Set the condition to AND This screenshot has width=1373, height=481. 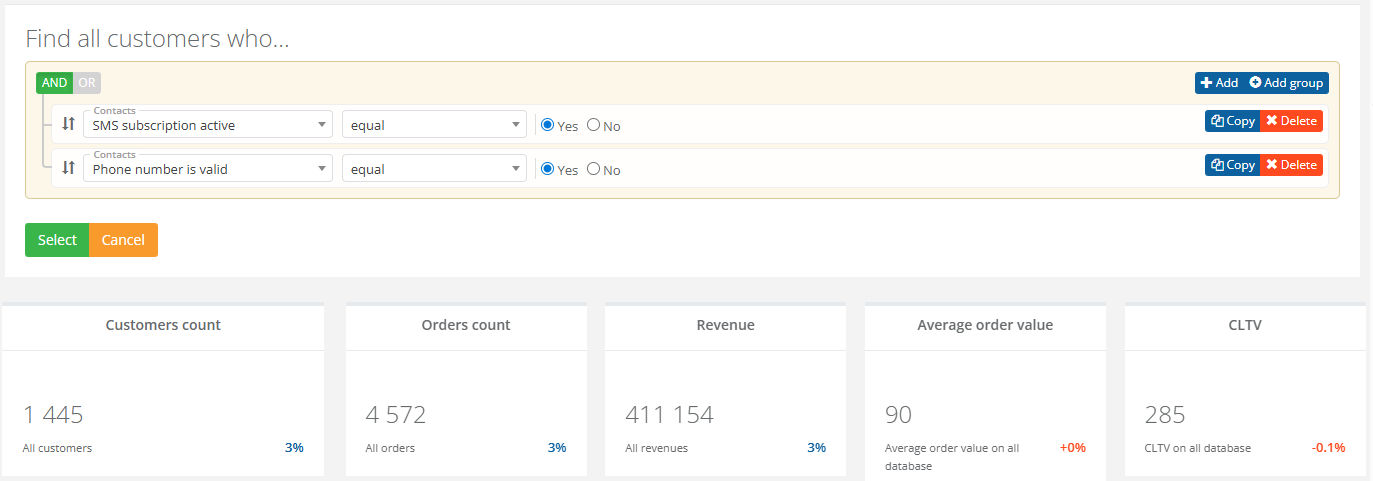coord(54,83)
